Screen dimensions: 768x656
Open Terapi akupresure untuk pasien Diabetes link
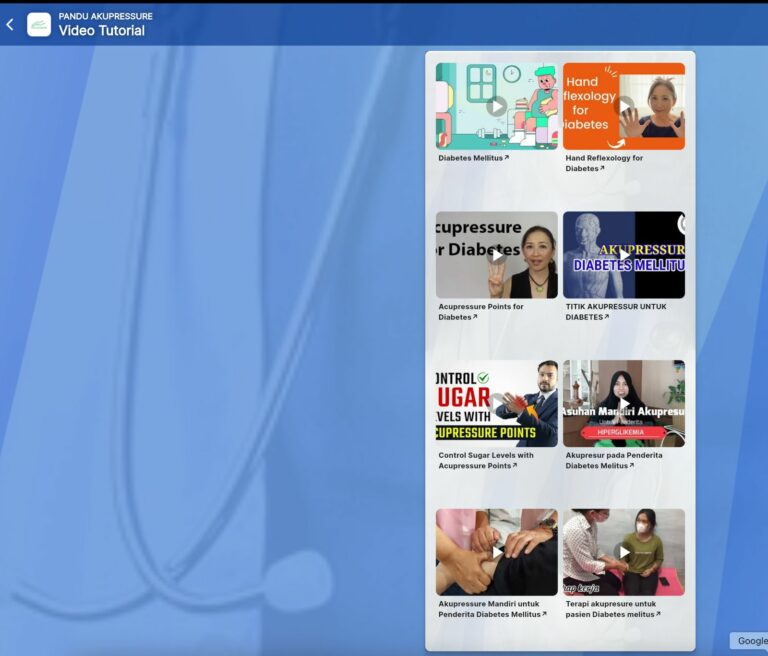[x=611, y=609]
